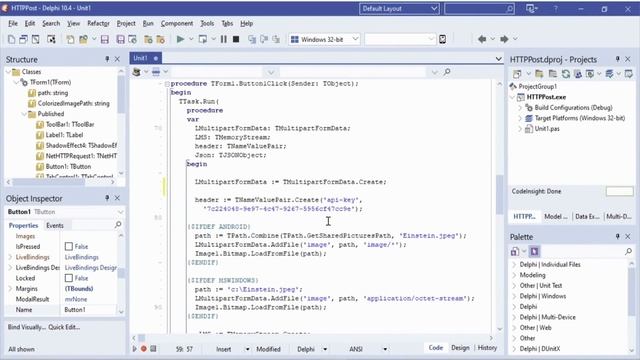Select Button1: TButton in the Structure tree
The width and height of the screenshot is (640, 360).
tap(68, 167)
